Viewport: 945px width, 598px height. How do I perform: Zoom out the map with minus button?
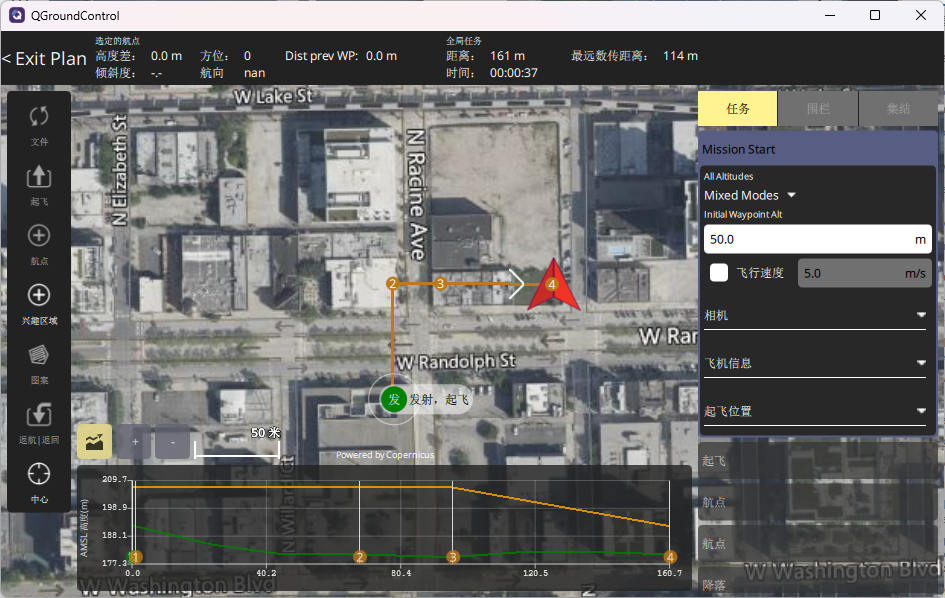click(x=172, y=442)
